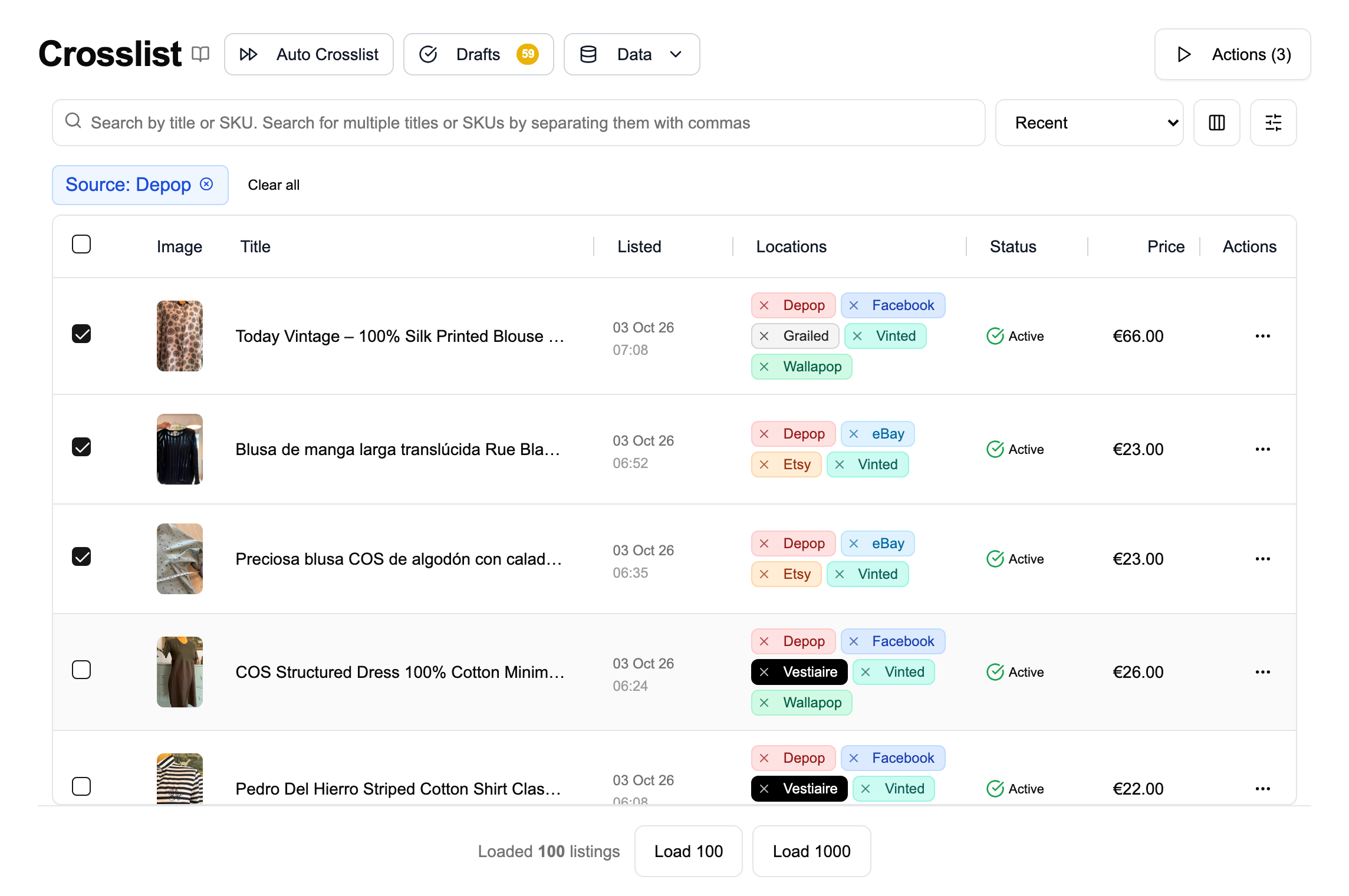Focus the title or SKU search field
1349x896 pixels.
pos(519,123)
